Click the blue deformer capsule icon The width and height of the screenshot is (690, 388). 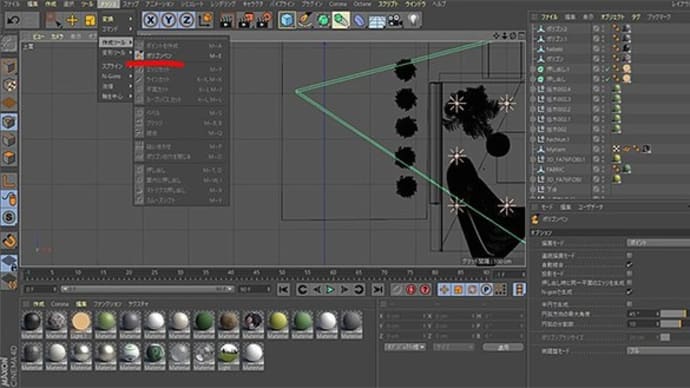click(x=359, y=20)
